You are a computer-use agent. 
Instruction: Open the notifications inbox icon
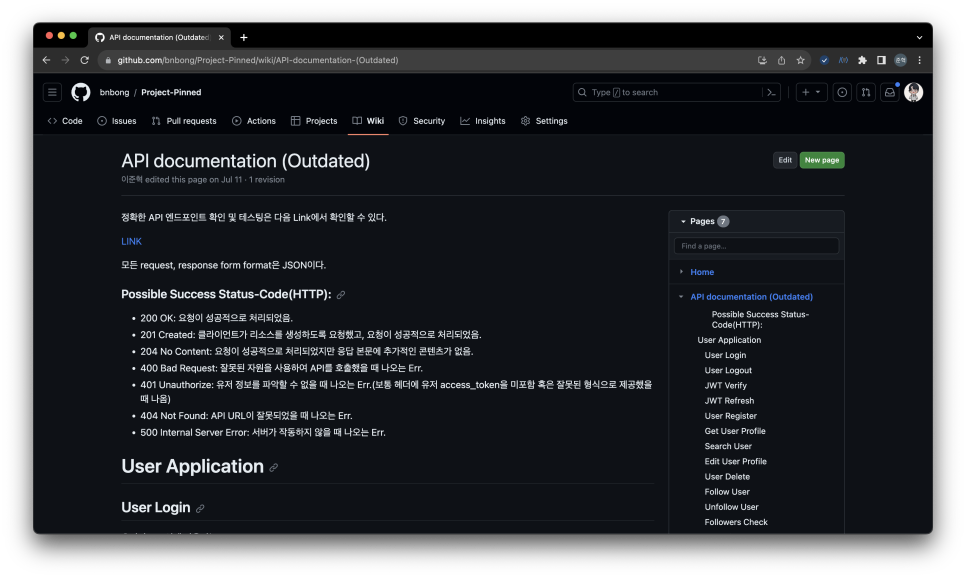point(890,92)
